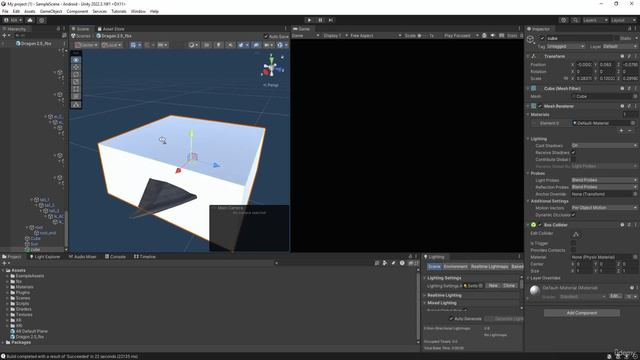Toggle the Is Trigger checkbox
640x360 pixels.
(573, 243)
